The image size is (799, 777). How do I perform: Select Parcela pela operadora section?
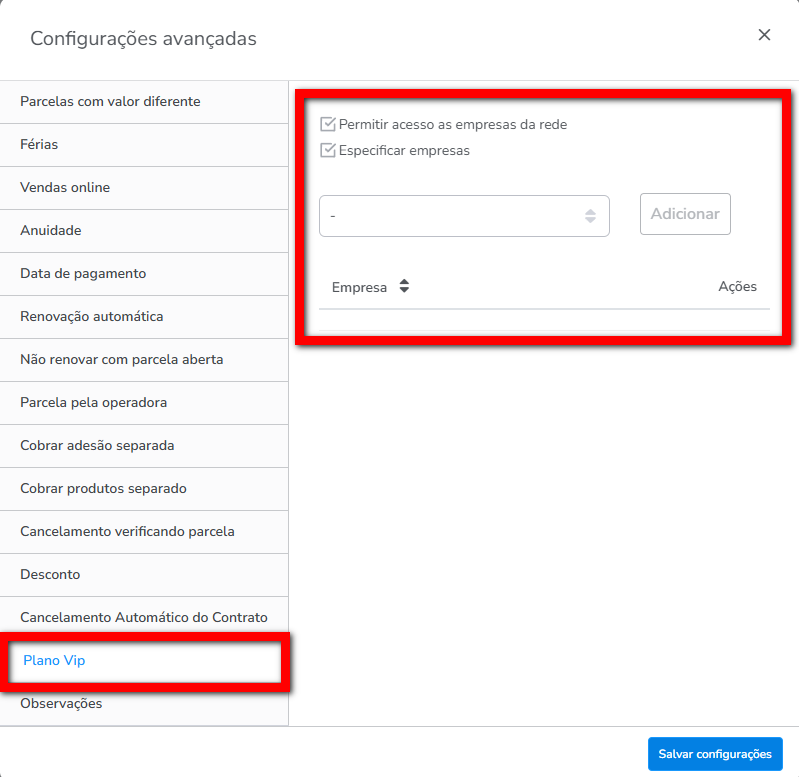click(x=93, y=403)
